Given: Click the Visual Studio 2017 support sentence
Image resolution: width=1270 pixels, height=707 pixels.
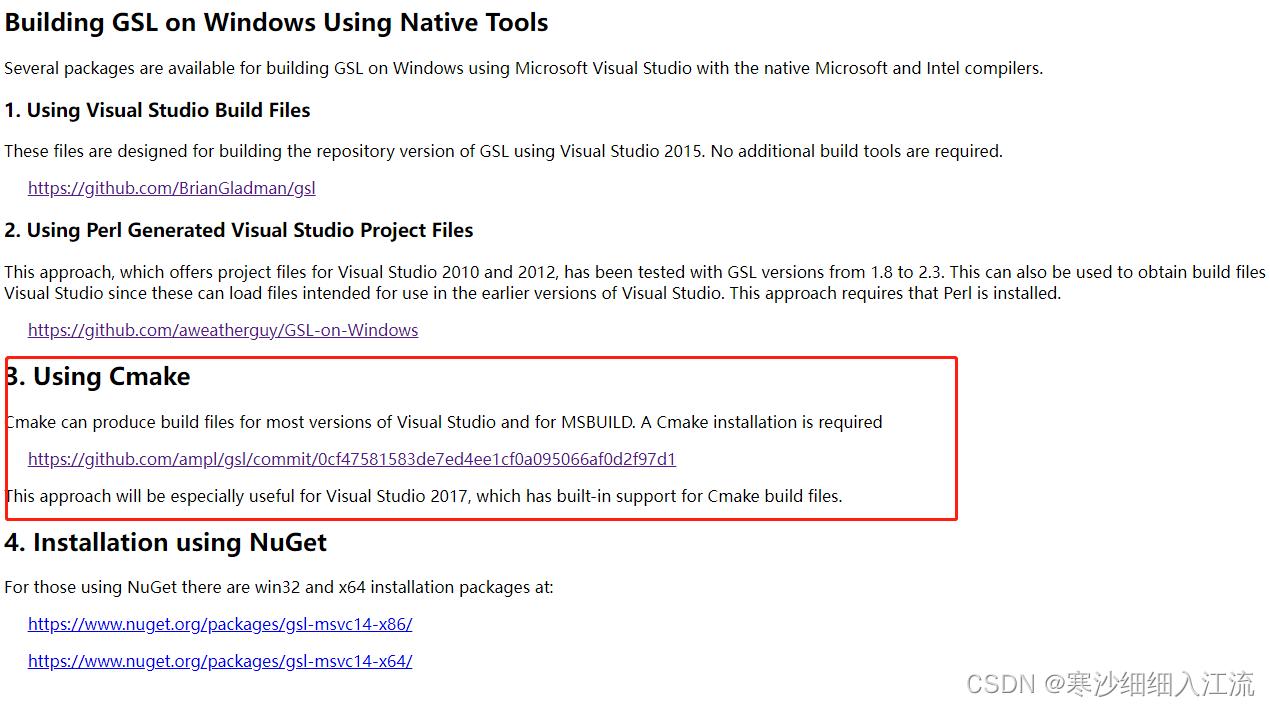Looking at the screenshot, I should tap(423, 496).
